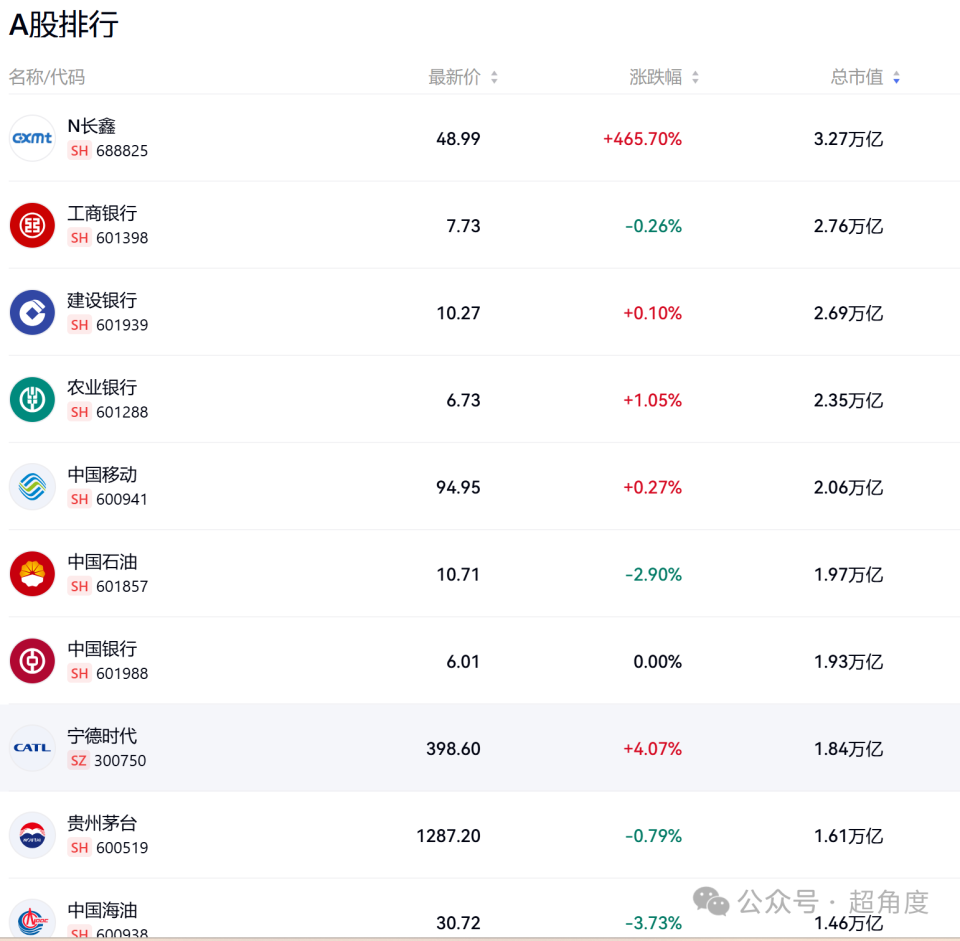
Task: Click the 中国银行 logo icon
Action: 32,661
